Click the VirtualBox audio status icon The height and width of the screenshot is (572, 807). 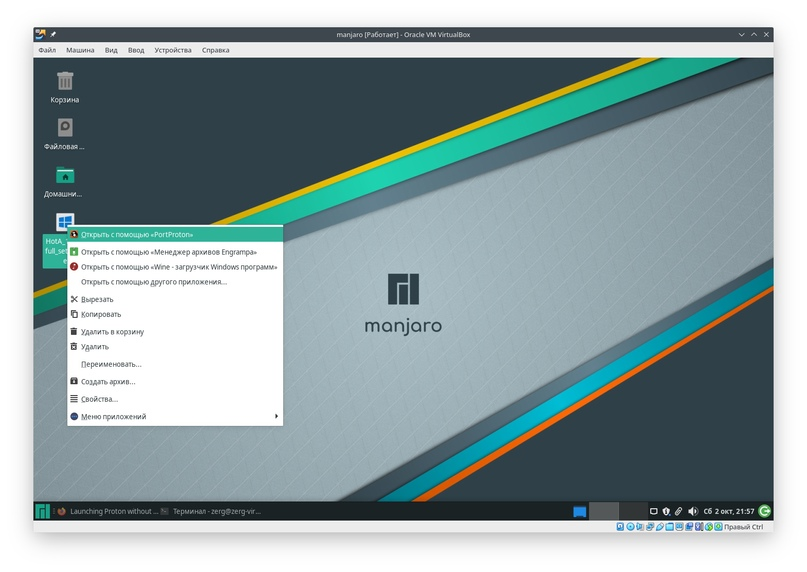(x=640, y=527)
